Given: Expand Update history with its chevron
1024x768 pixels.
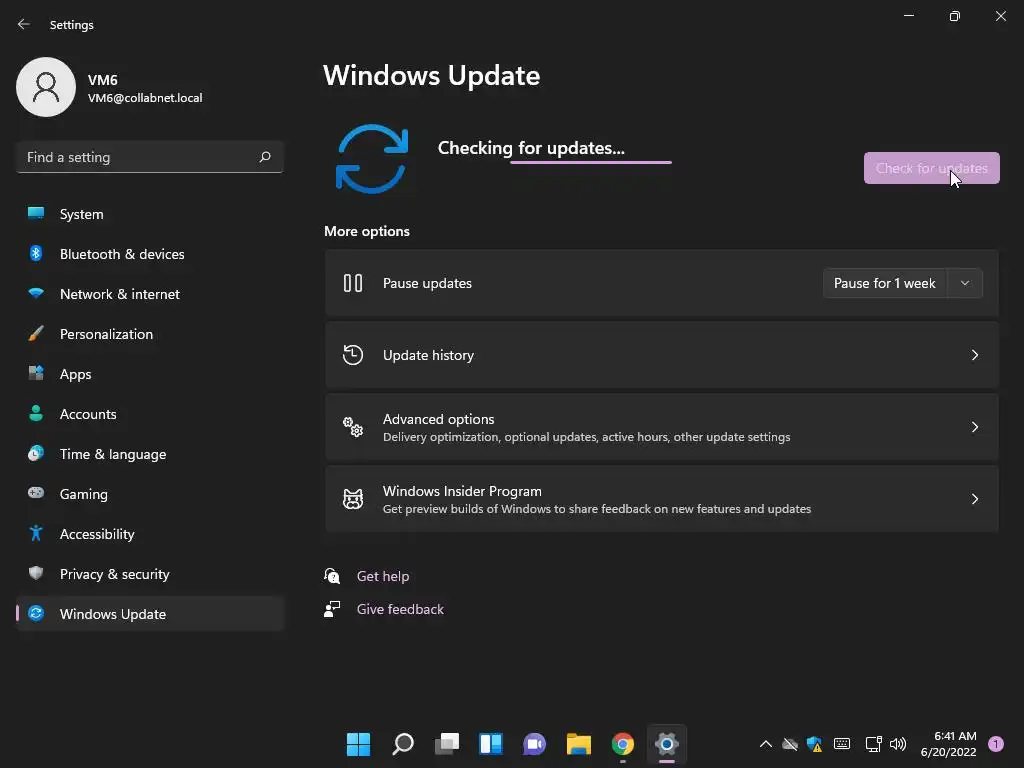Looking at the screenshot, I should click(974, 355).
